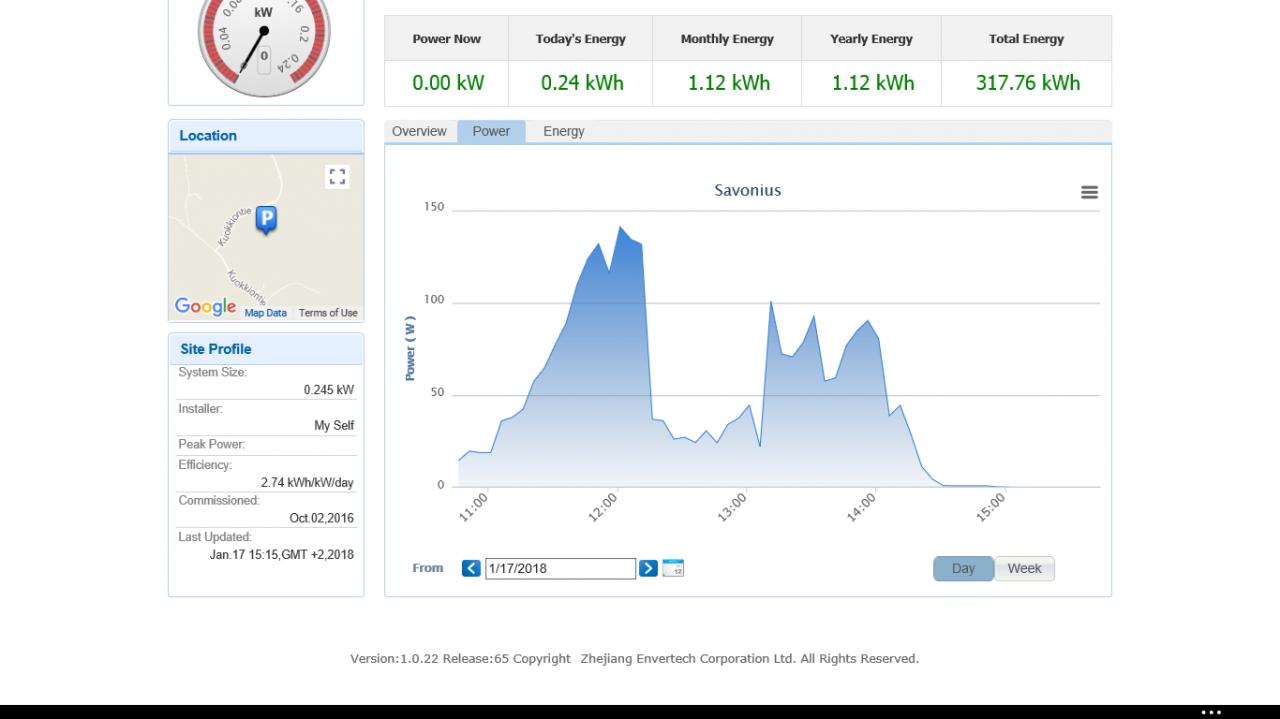The height and width of the screenshot is (719, 1280).
Task: Click the Power (W) axis label
Action: coord(410,348)
